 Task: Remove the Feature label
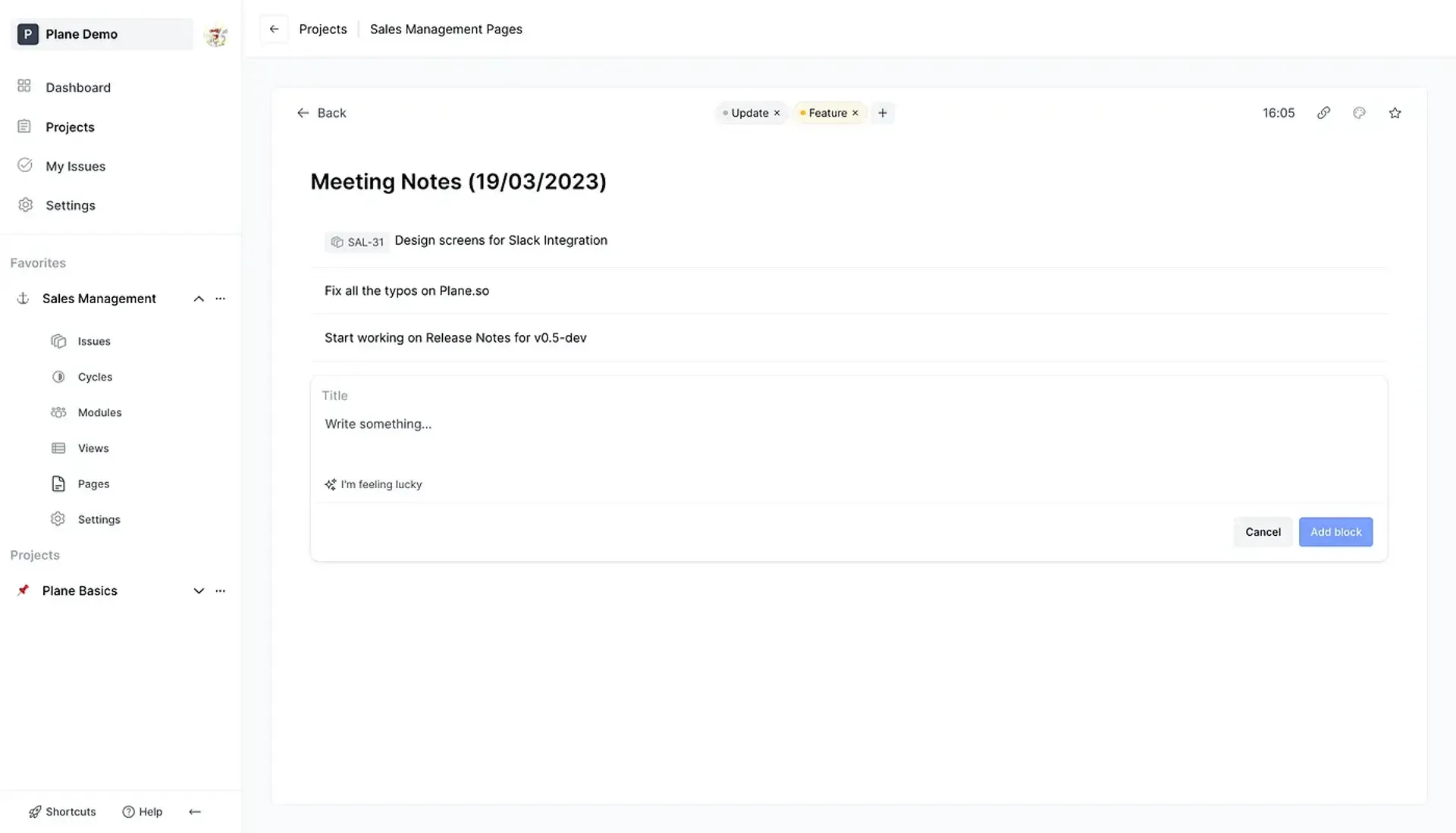855,113
